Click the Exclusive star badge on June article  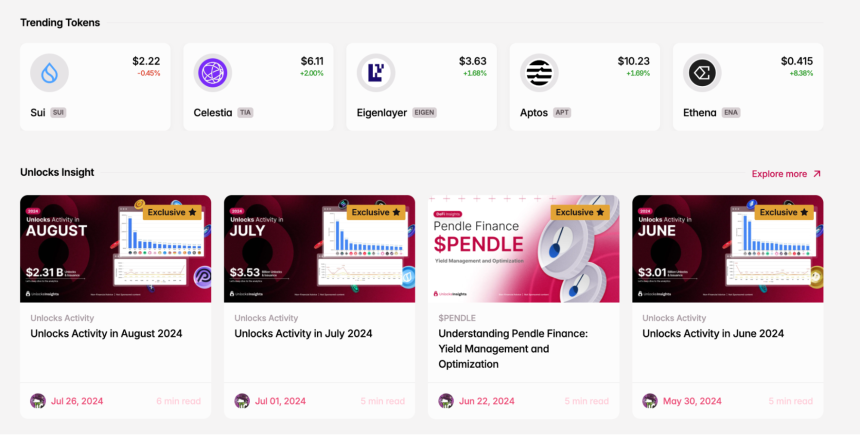(x=784, y=212)
